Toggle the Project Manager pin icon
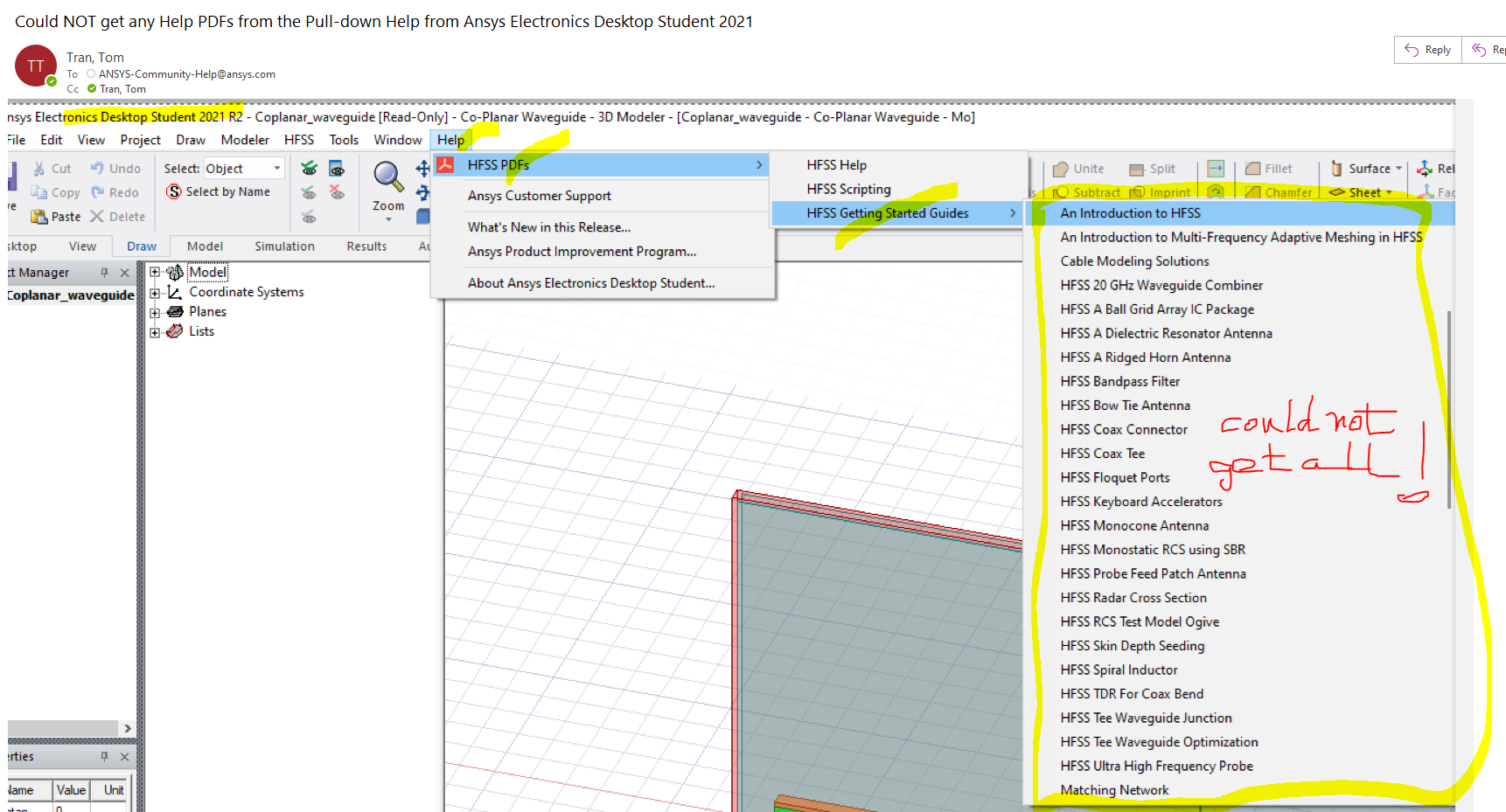Viewport: 1506px width, 812px height. pyautogui.click(x=104, y=273)
